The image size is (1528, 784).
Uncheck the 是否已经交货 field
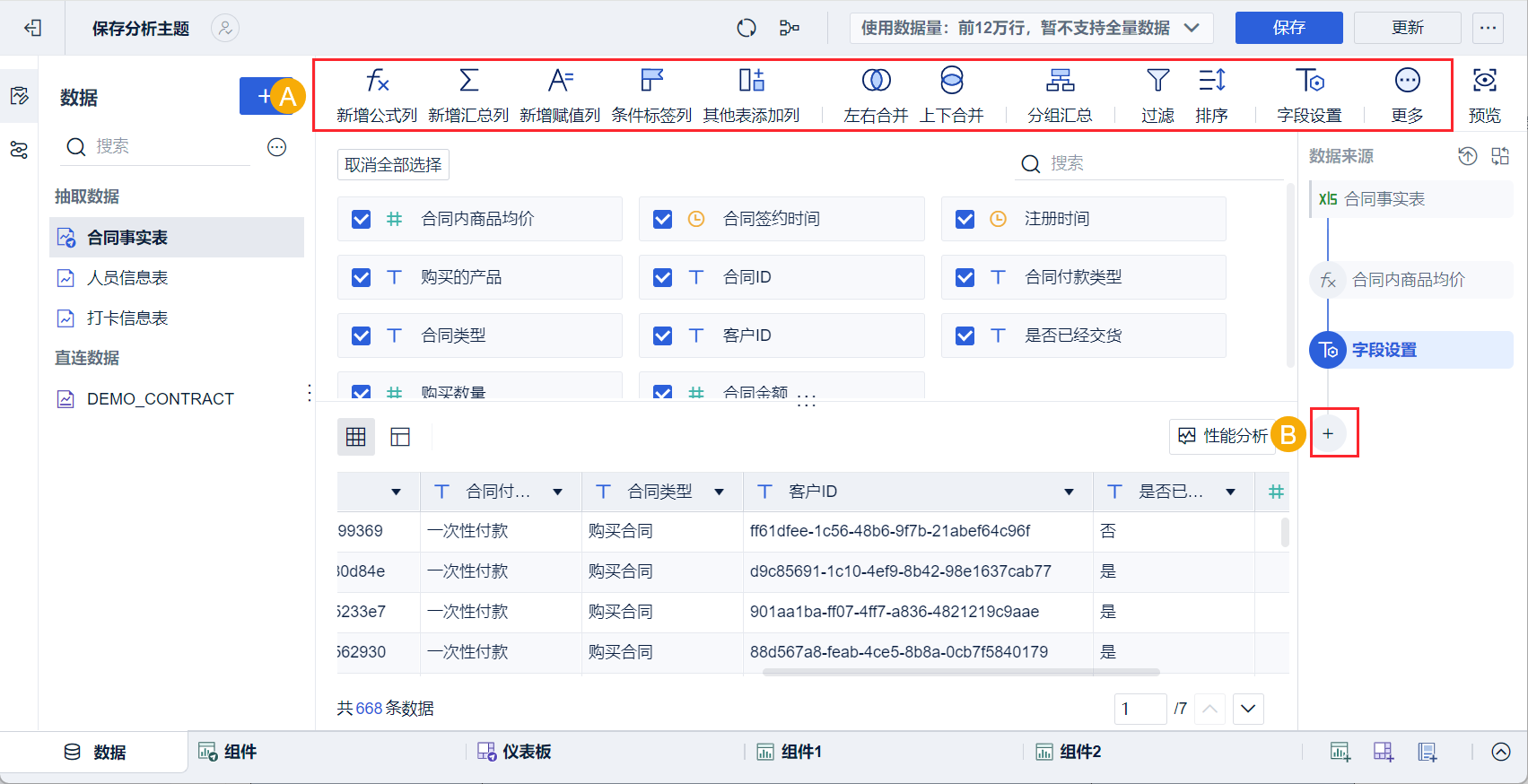pos(965,335)
